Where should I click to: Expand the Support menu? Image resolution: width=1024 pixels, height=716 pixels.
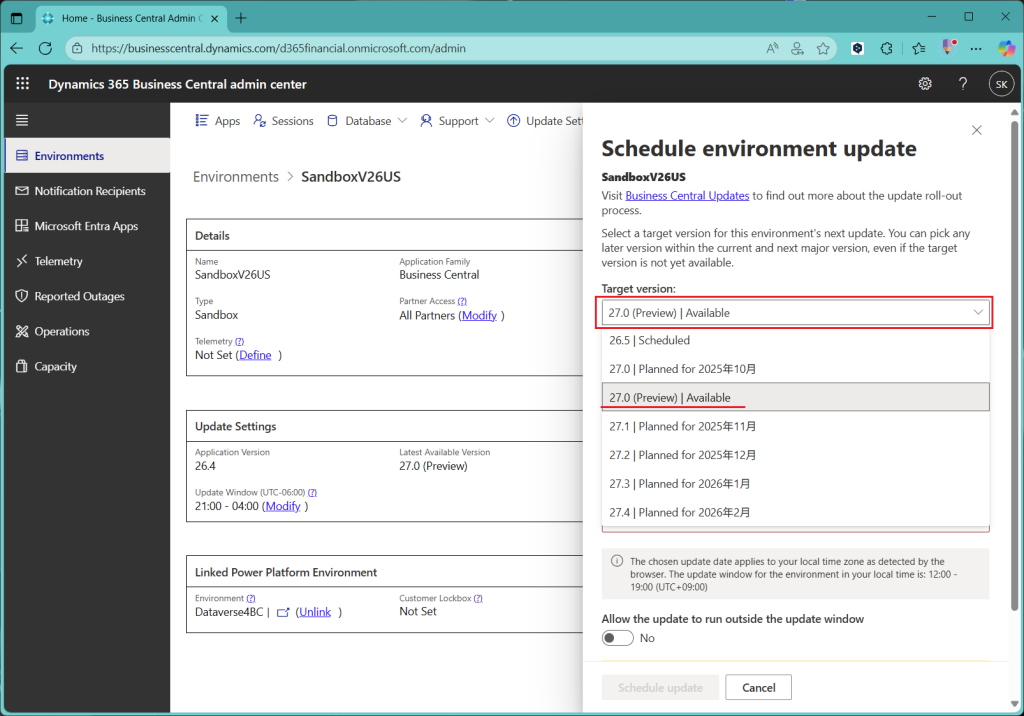[x=458, y=121]
